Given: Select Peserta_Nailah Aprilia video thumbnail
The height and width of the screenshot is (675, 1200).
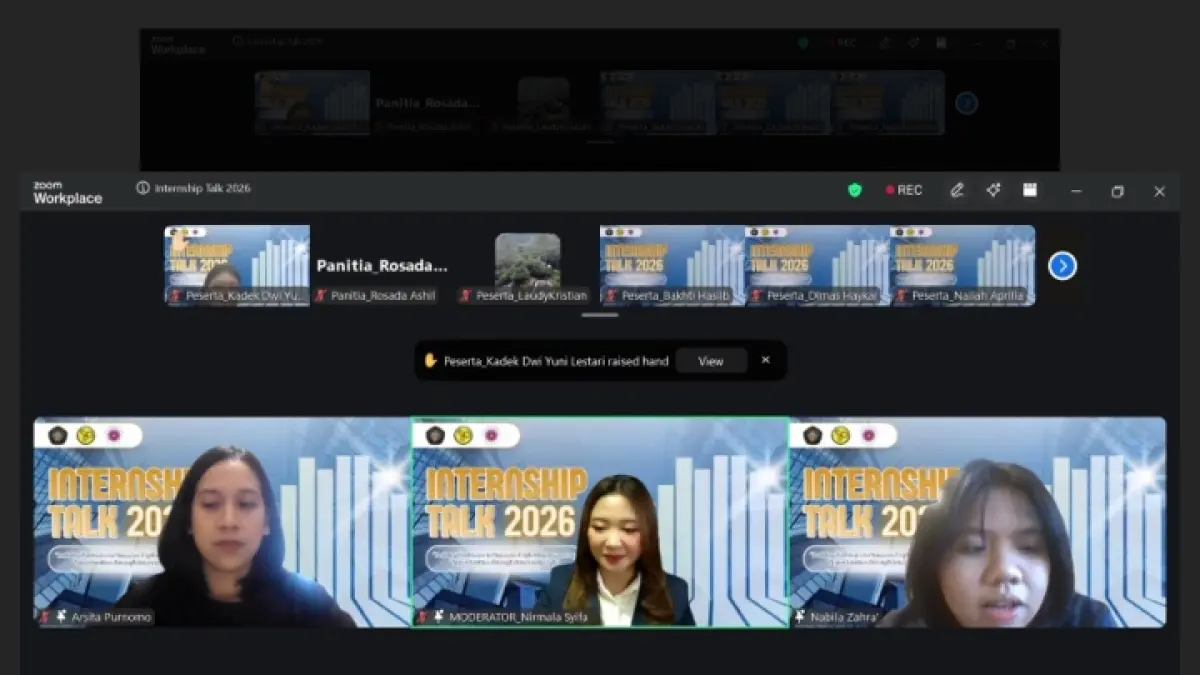Looking at the screenshot, I should [x=963, y=265].
